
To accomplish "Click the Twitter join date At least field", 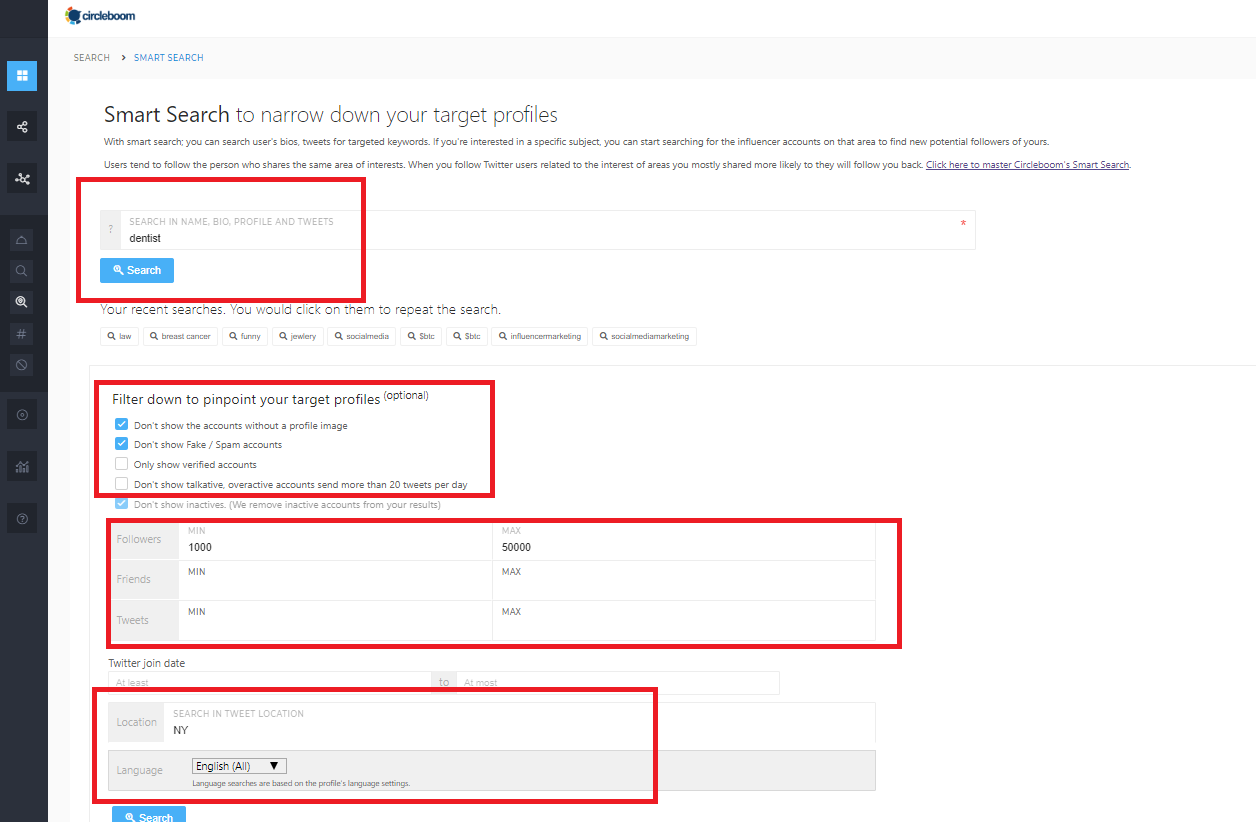I will pyautogui.click(x=270, y=682).
